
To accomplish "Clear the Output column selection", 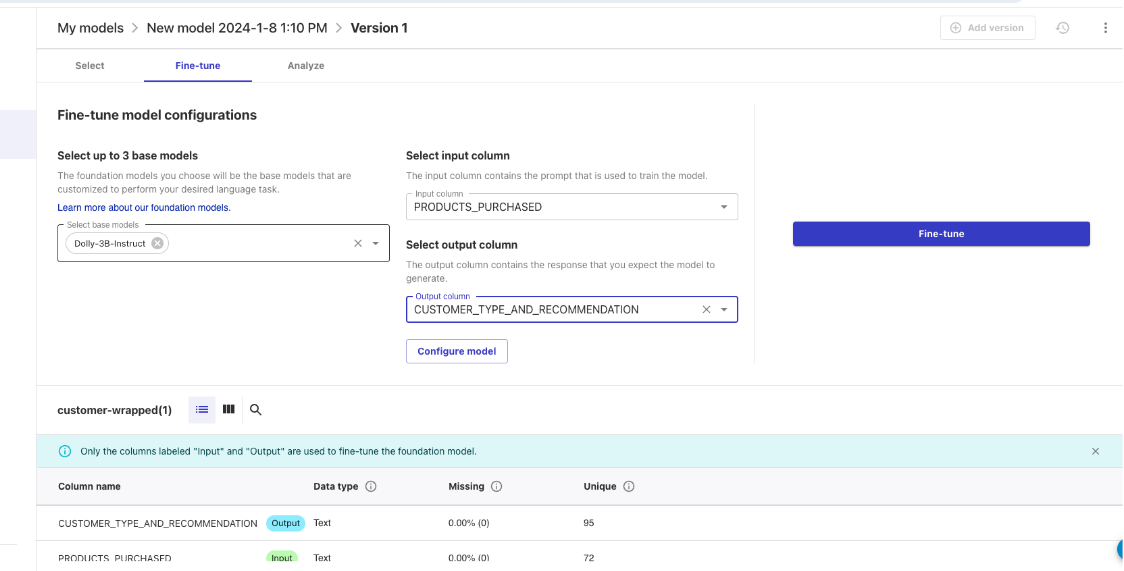I will pos(706,310).
